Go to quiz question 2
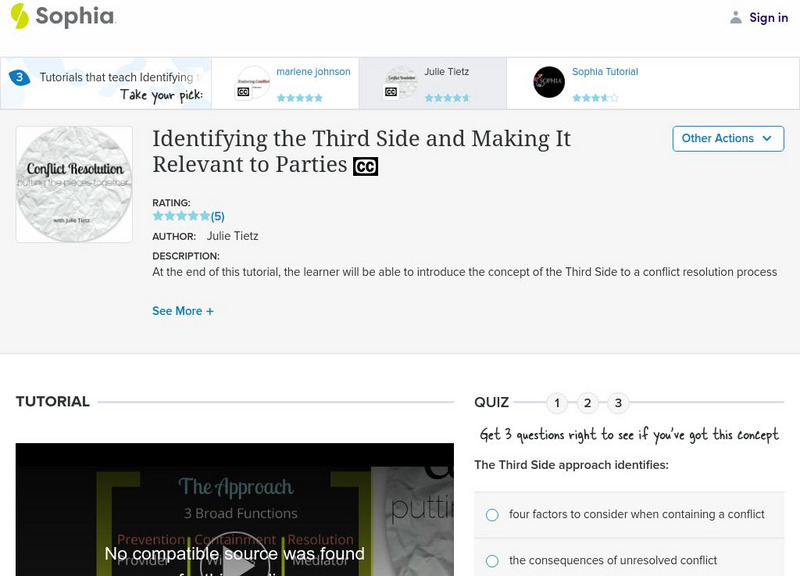This screenshot has width=800, height=576. pos(588,403)
